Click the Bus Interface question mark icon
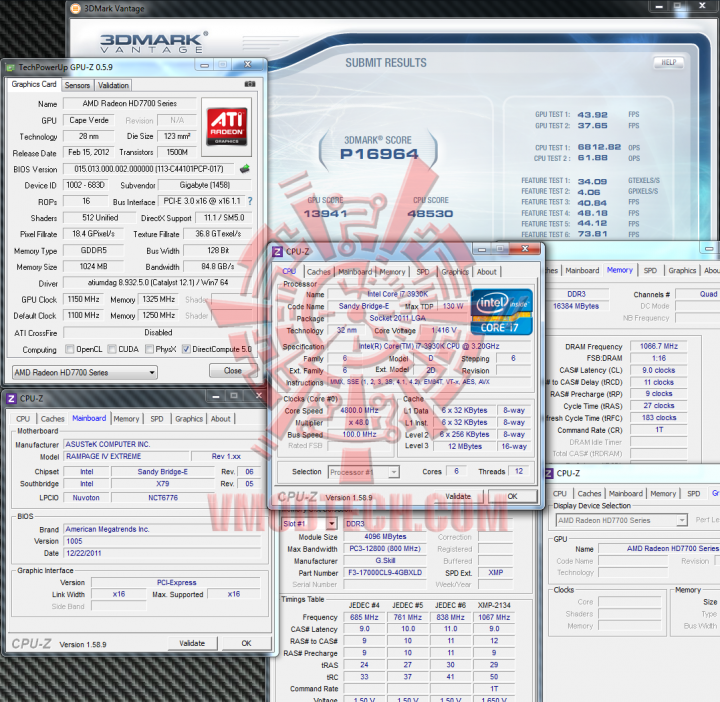Viewport: 720px width, 702px height. [250, 201]
